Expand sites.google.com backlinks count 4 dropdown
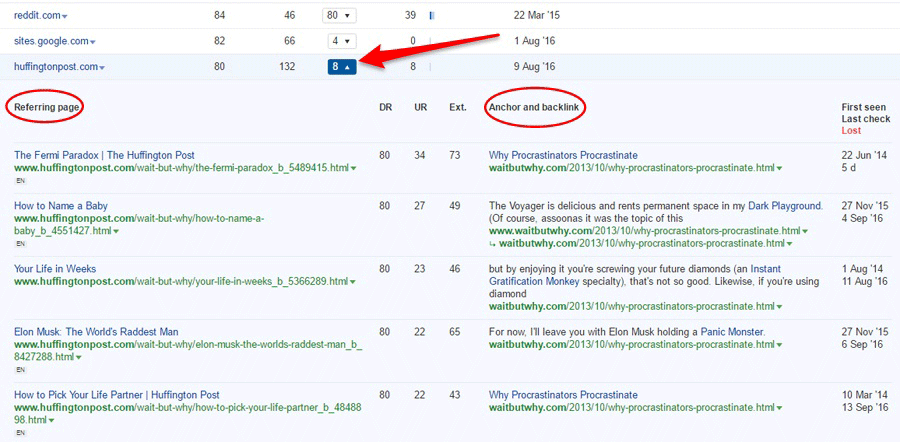The height and width of the screenshot is (442, 900). (x=342, y=41)
